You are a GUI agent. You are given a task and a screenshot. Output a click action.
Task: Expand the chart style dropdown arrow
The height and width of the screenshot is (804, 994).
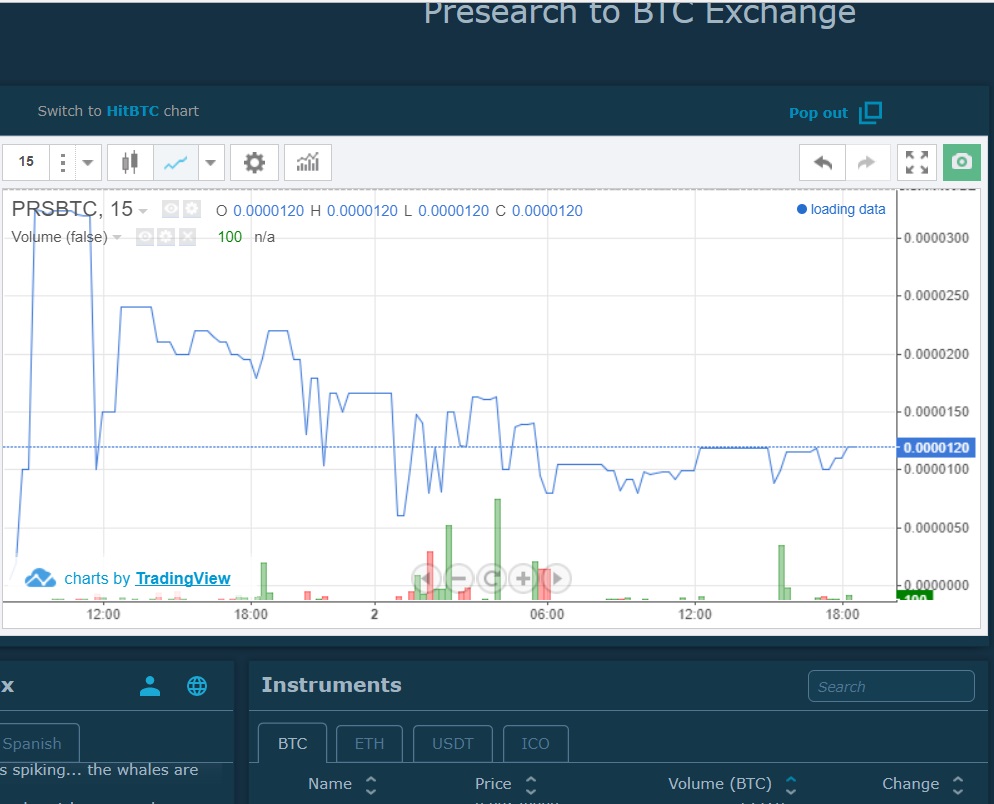pos(211,162)
